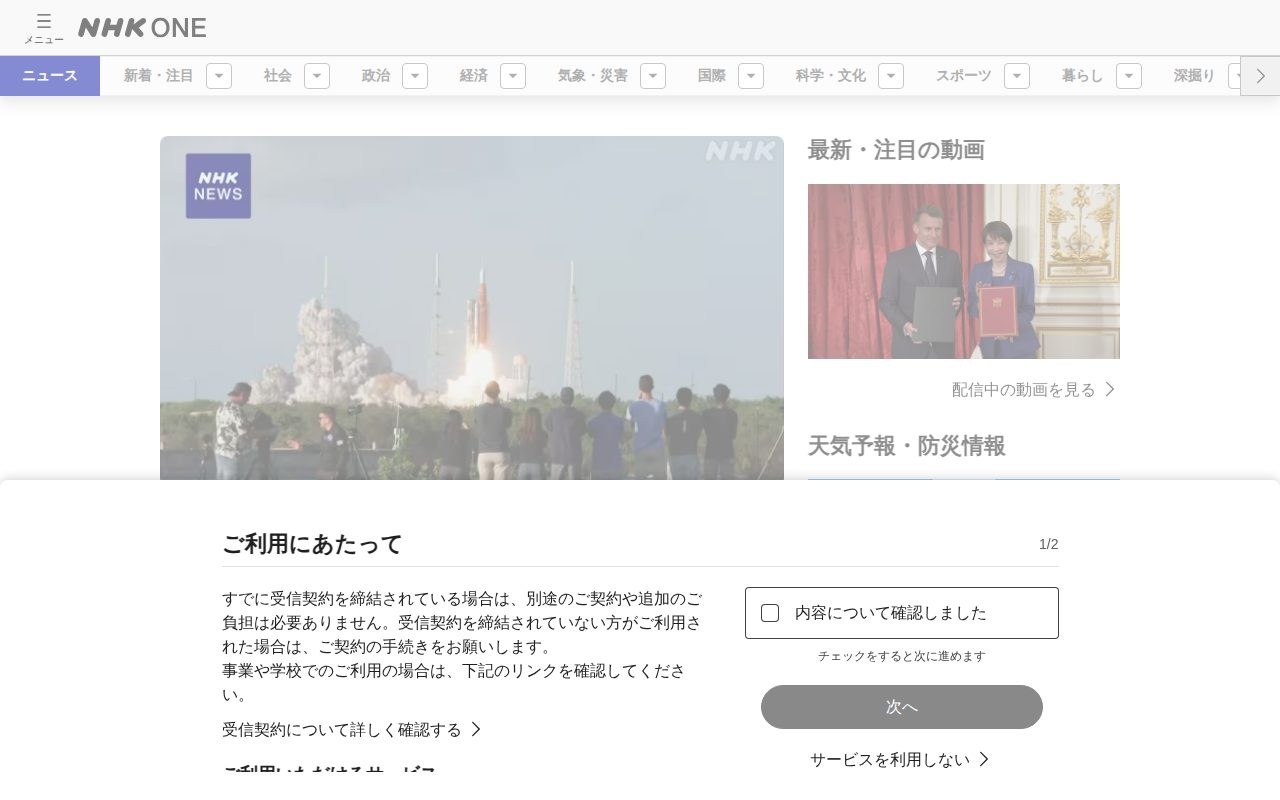Open the hamburger メニュー icon
Viewport: 1280px width, 800px height.
coord(43,28)
